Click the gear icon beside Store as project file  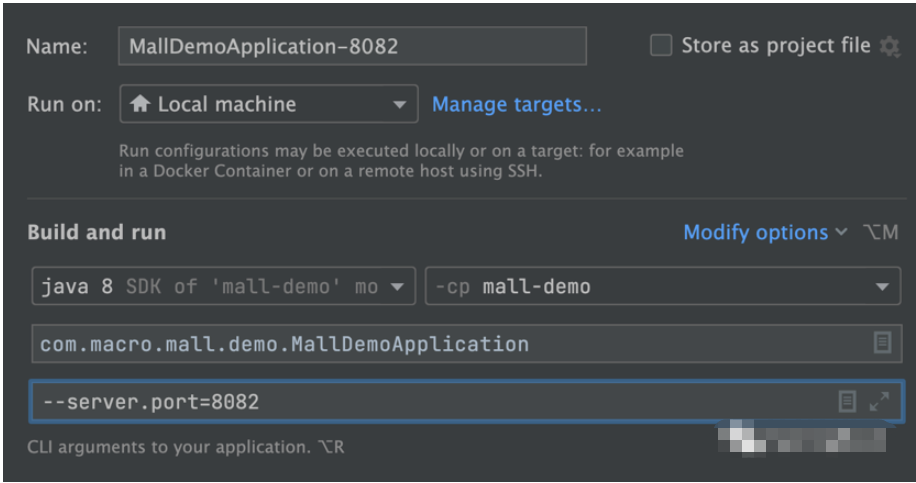889,47
